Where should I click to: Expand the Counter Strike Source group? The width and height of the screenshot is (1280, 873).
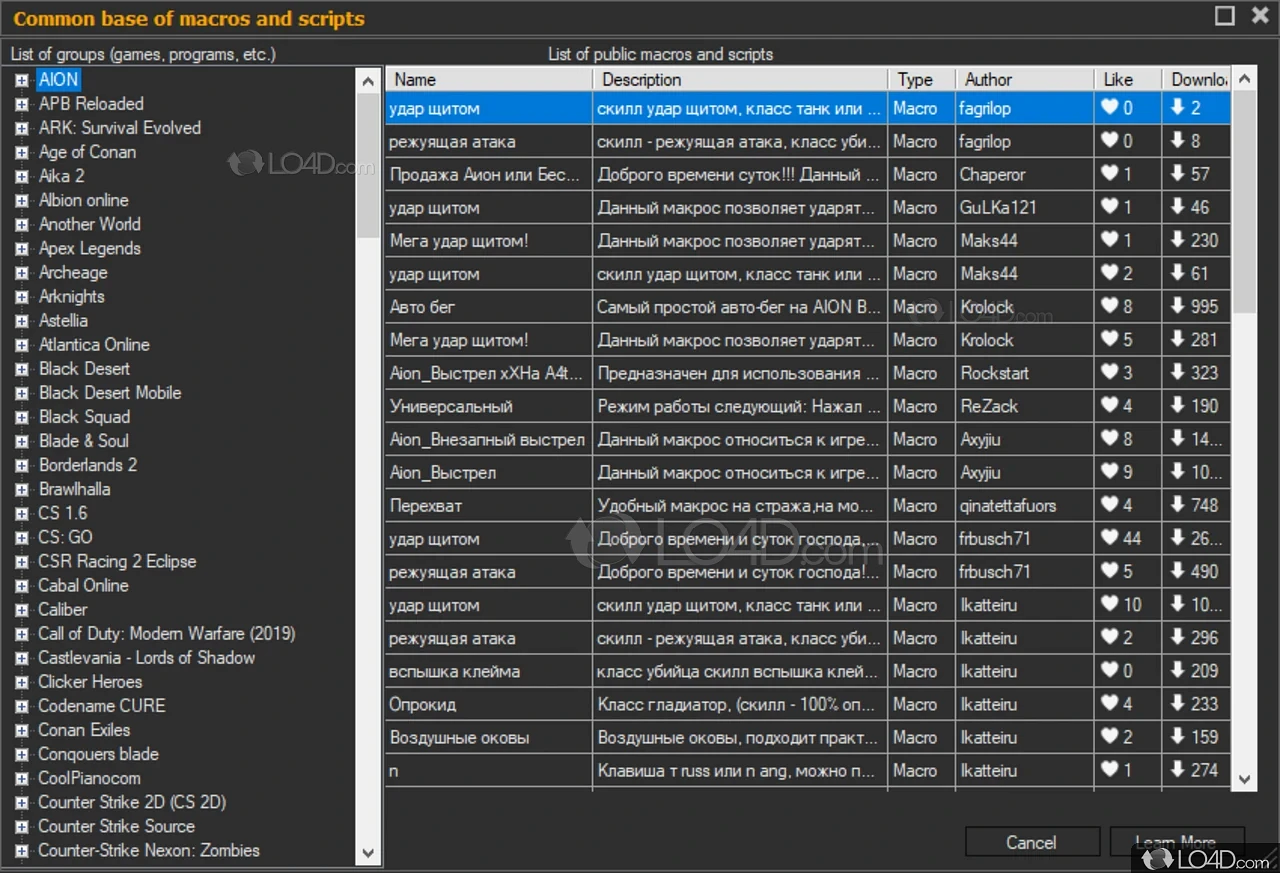click(21, 827)
